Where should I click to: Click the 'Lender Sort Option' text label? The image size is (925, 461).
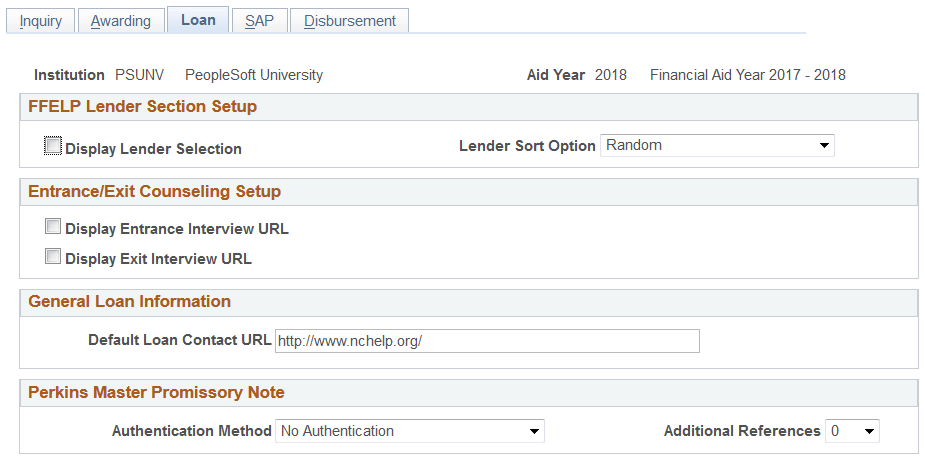tap(527, 146)
